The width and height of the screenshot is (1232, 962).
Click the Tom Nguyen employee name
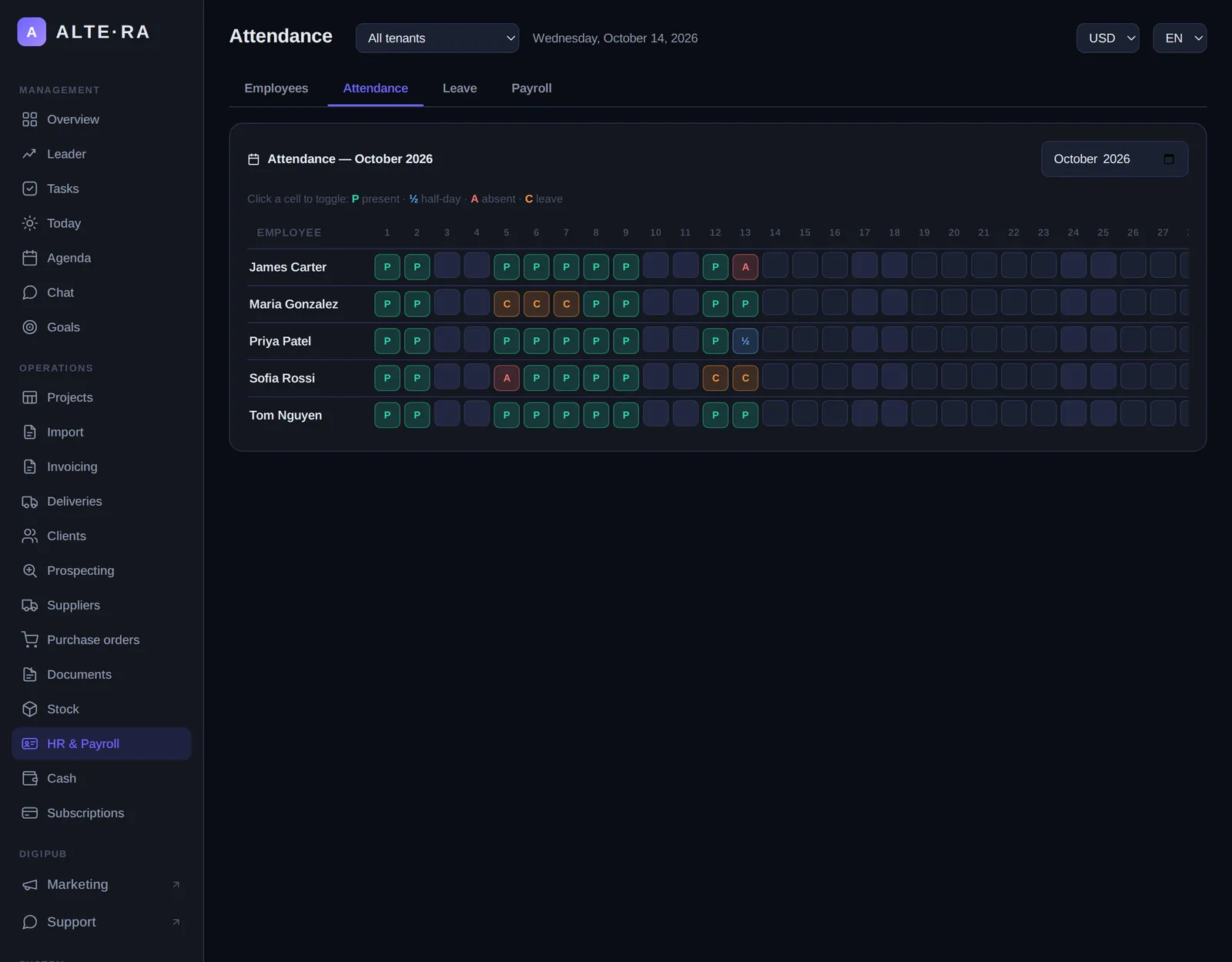point(286,415)
